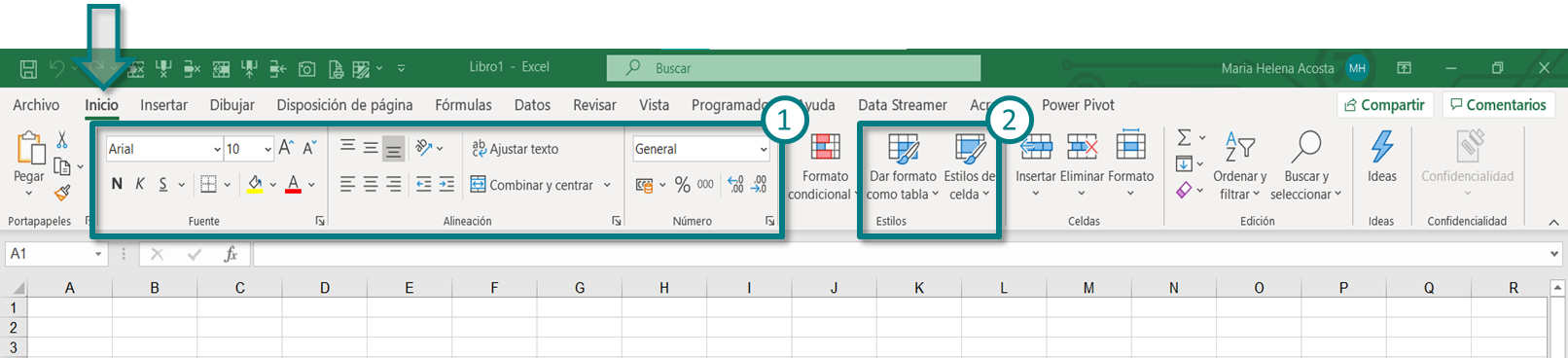Click the Compartir button
This screenshot has height=358, width=1568.
click(1384, 105)
